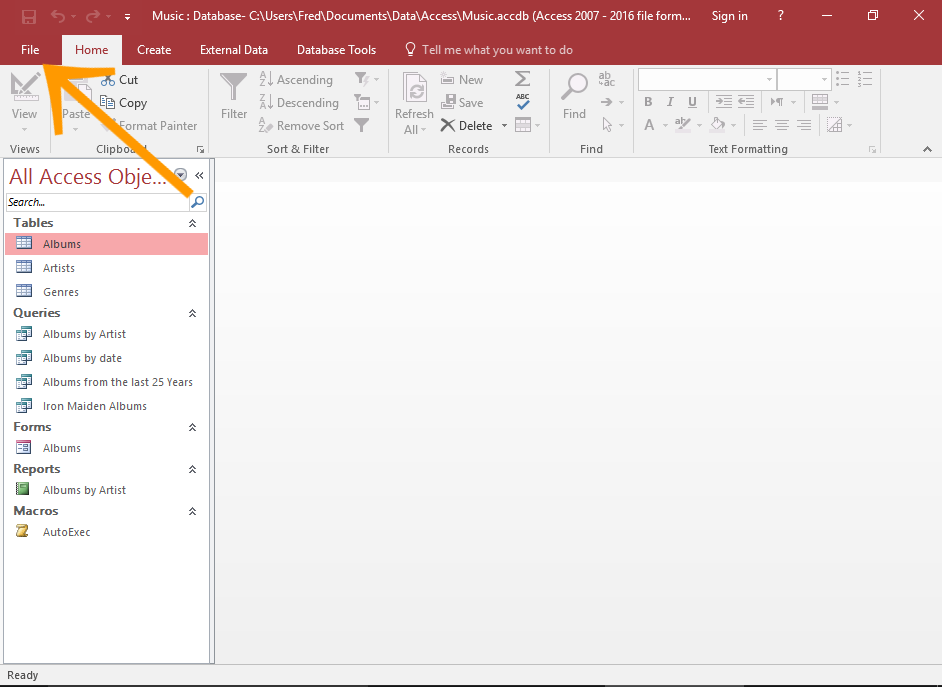Open the Replace tool in the Find group
This screenshot has width=942, height=687.
tap(606, 79)
